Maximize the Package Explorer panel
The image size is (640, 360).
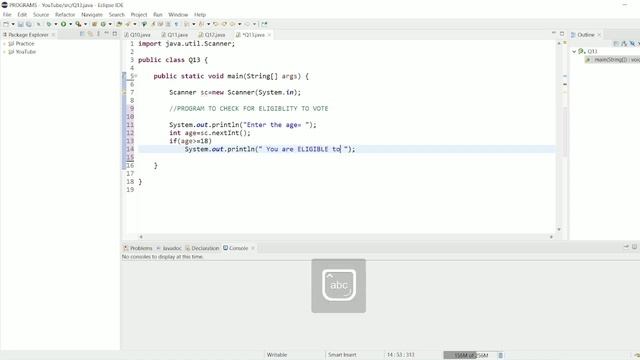coord(115,34)
